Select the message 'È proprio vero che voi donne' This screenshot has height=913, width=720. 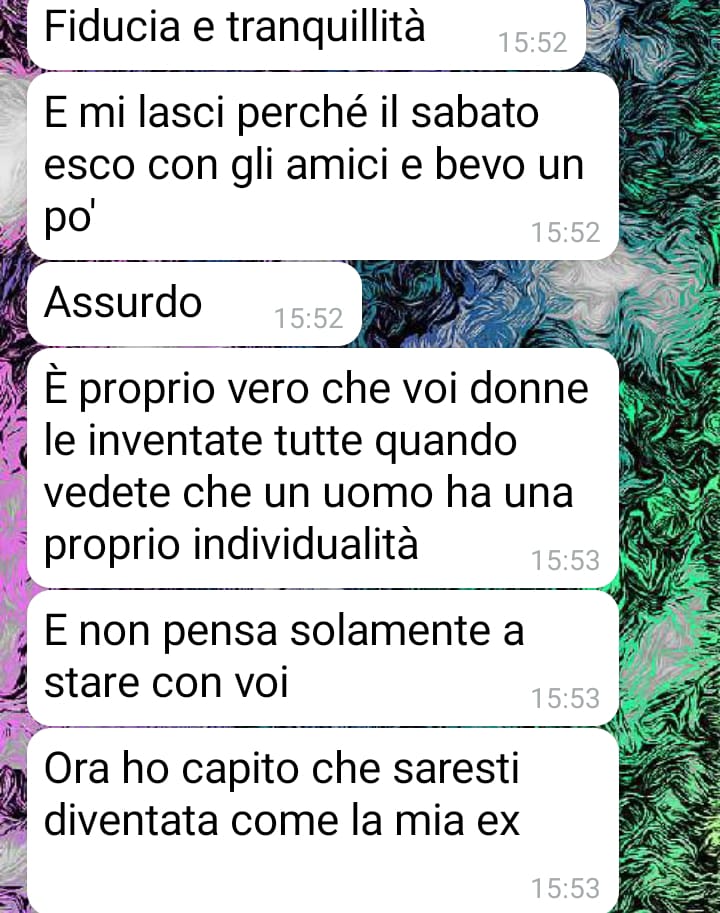[322, 468]
